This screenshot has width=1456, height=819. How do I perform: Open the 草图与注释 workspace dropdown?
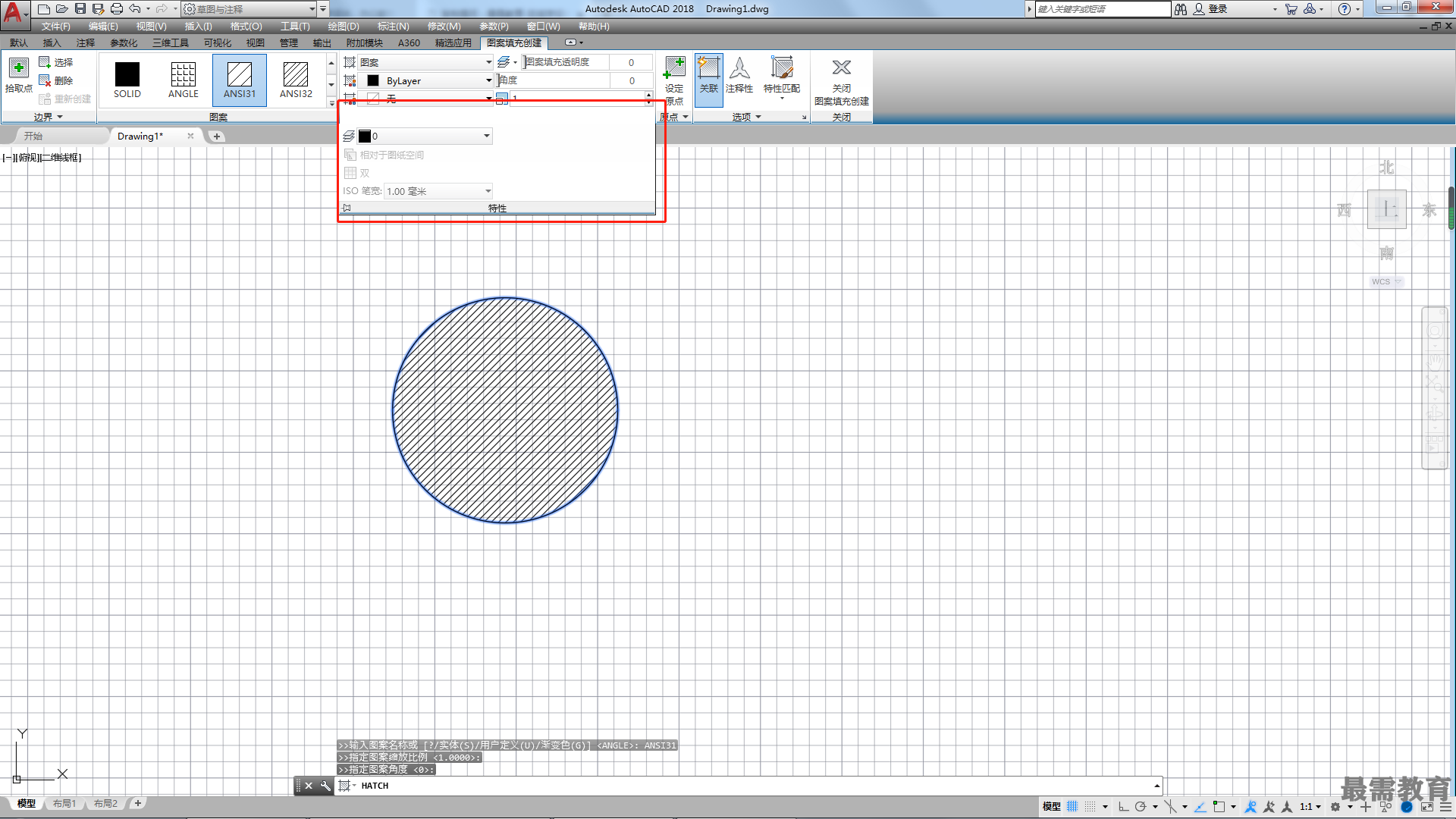click(x=249, y=9)
